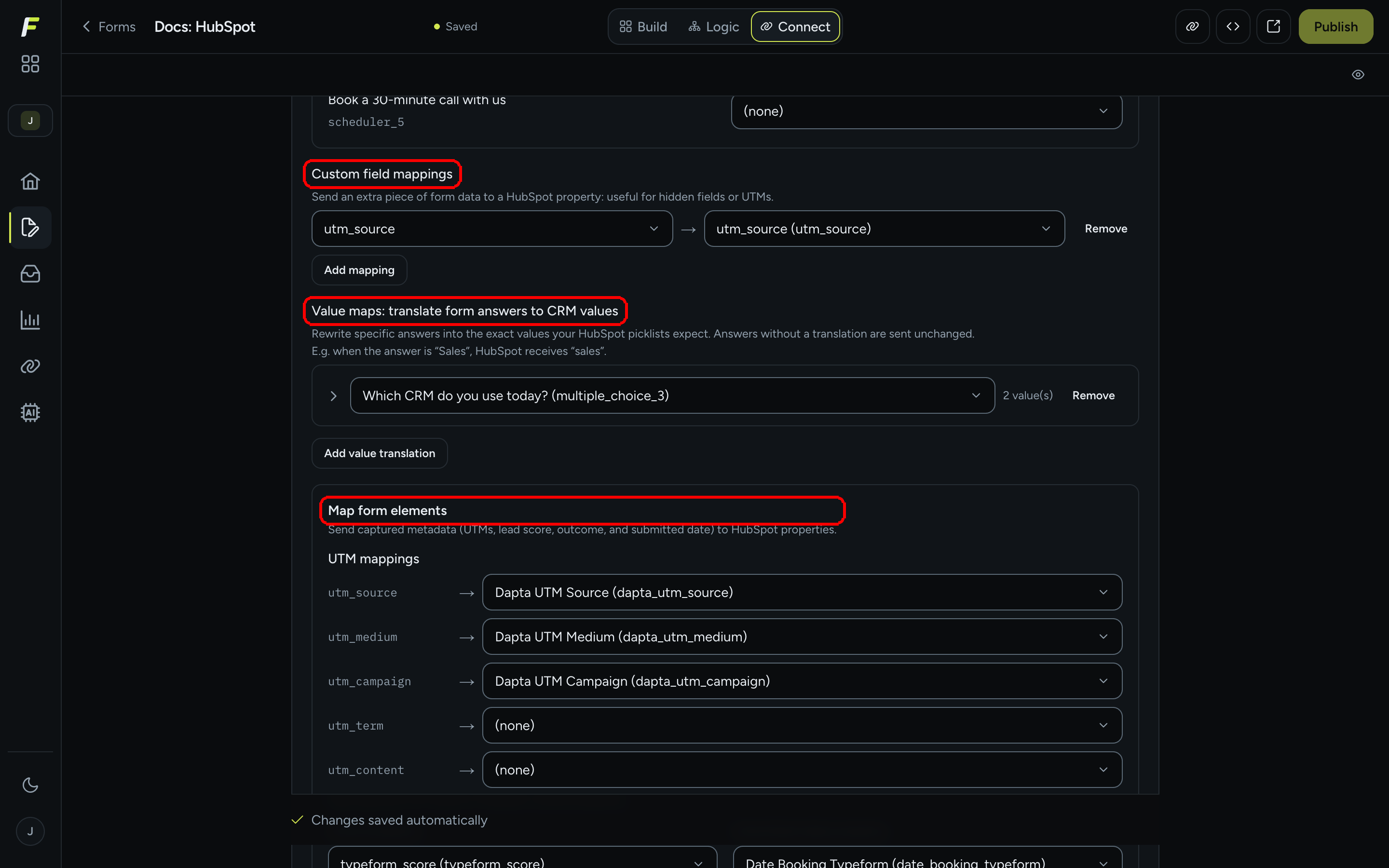The height and width of the screenshot is (868, 1389).
Task: Open the Dapta UTM Campaign dropdown
Action: pos(802,681)
